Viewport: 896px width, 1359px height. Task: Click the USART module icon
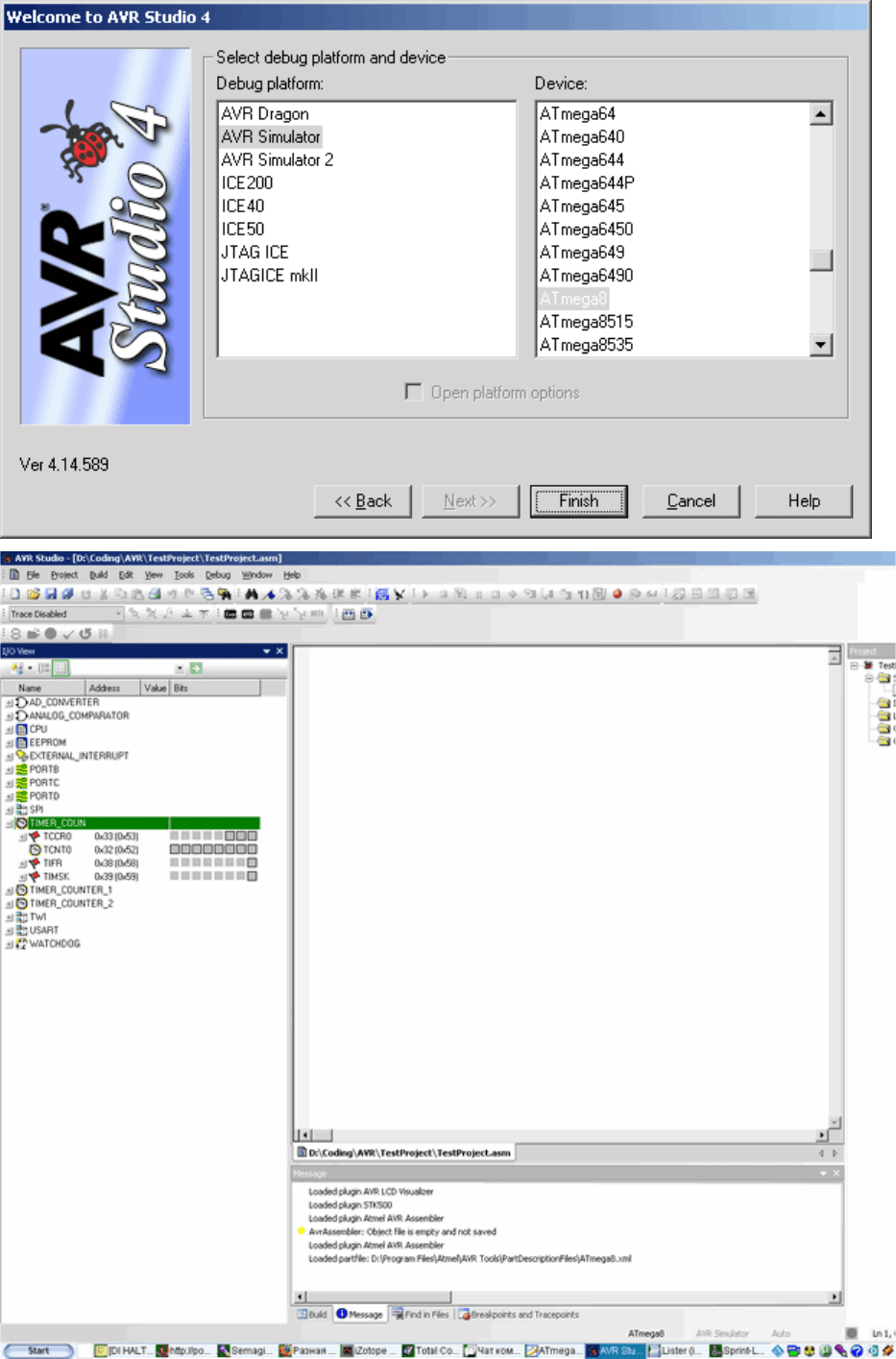pyautogui.click(x=22, y=931)
